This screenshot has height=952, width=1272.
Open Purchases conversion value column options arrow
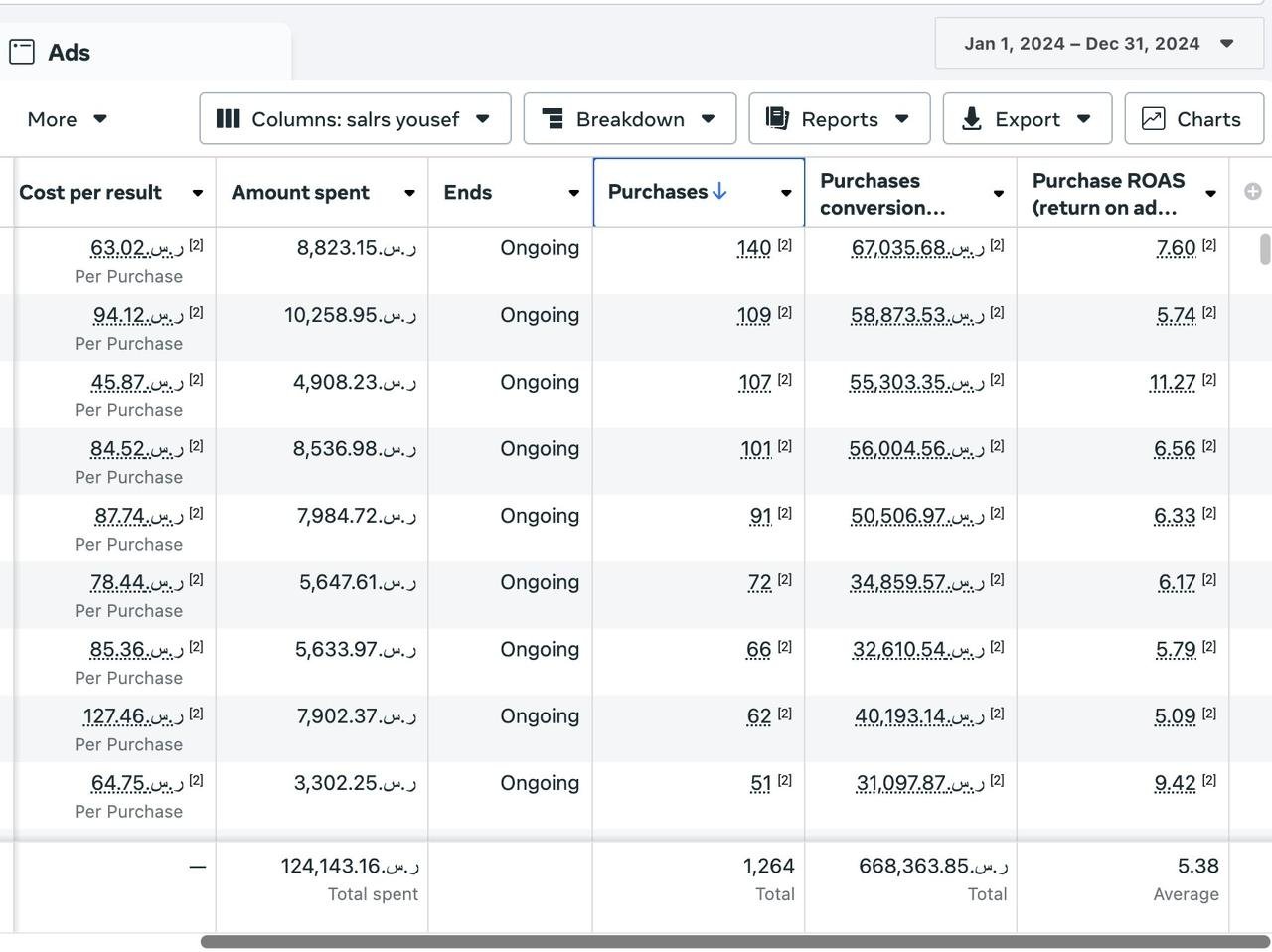[998, 193]
